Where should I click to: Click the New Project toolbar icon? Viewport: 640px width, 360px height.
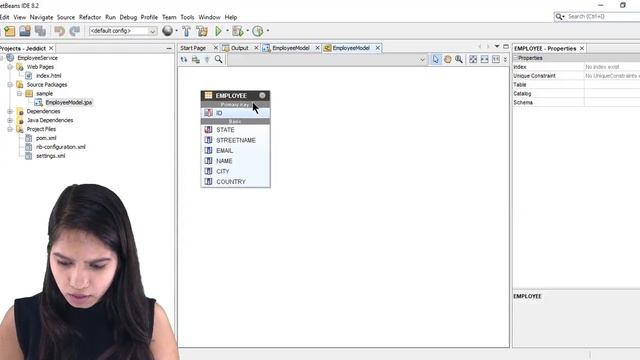tap(9, 31)
